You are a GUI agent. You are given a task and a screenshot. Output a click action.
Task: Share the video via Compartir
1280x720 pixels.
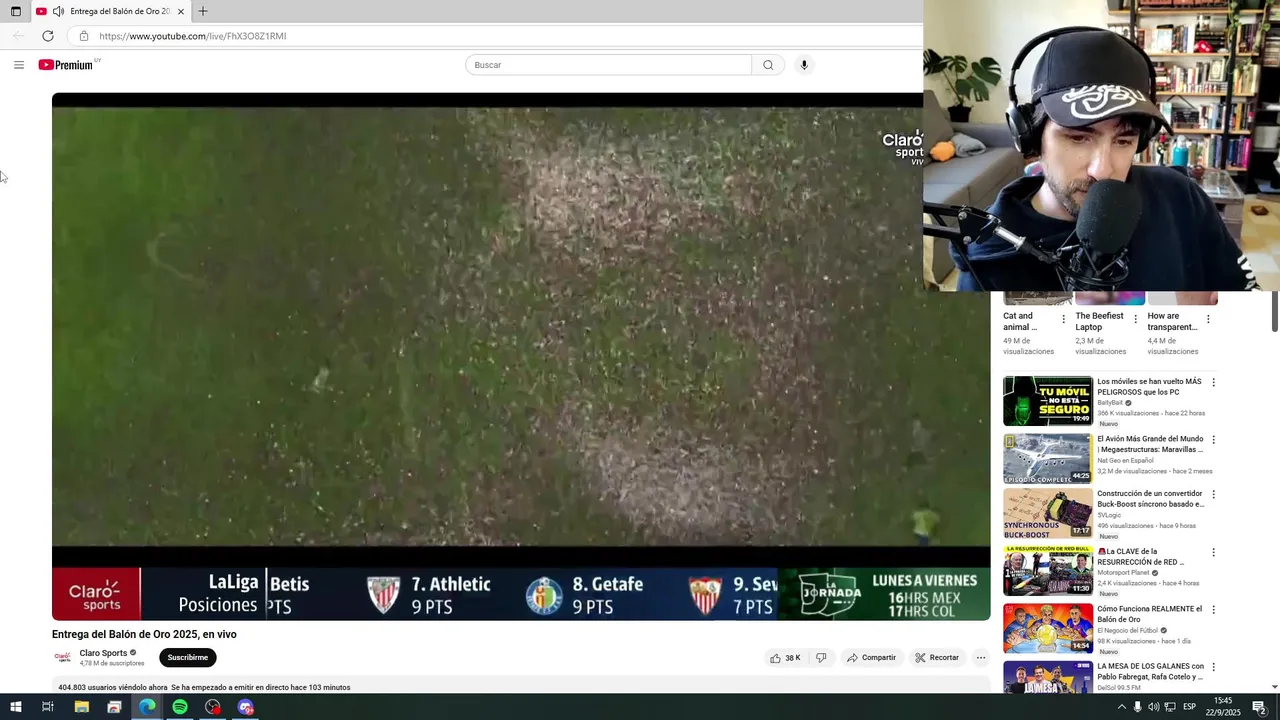(x=871, y=658)
